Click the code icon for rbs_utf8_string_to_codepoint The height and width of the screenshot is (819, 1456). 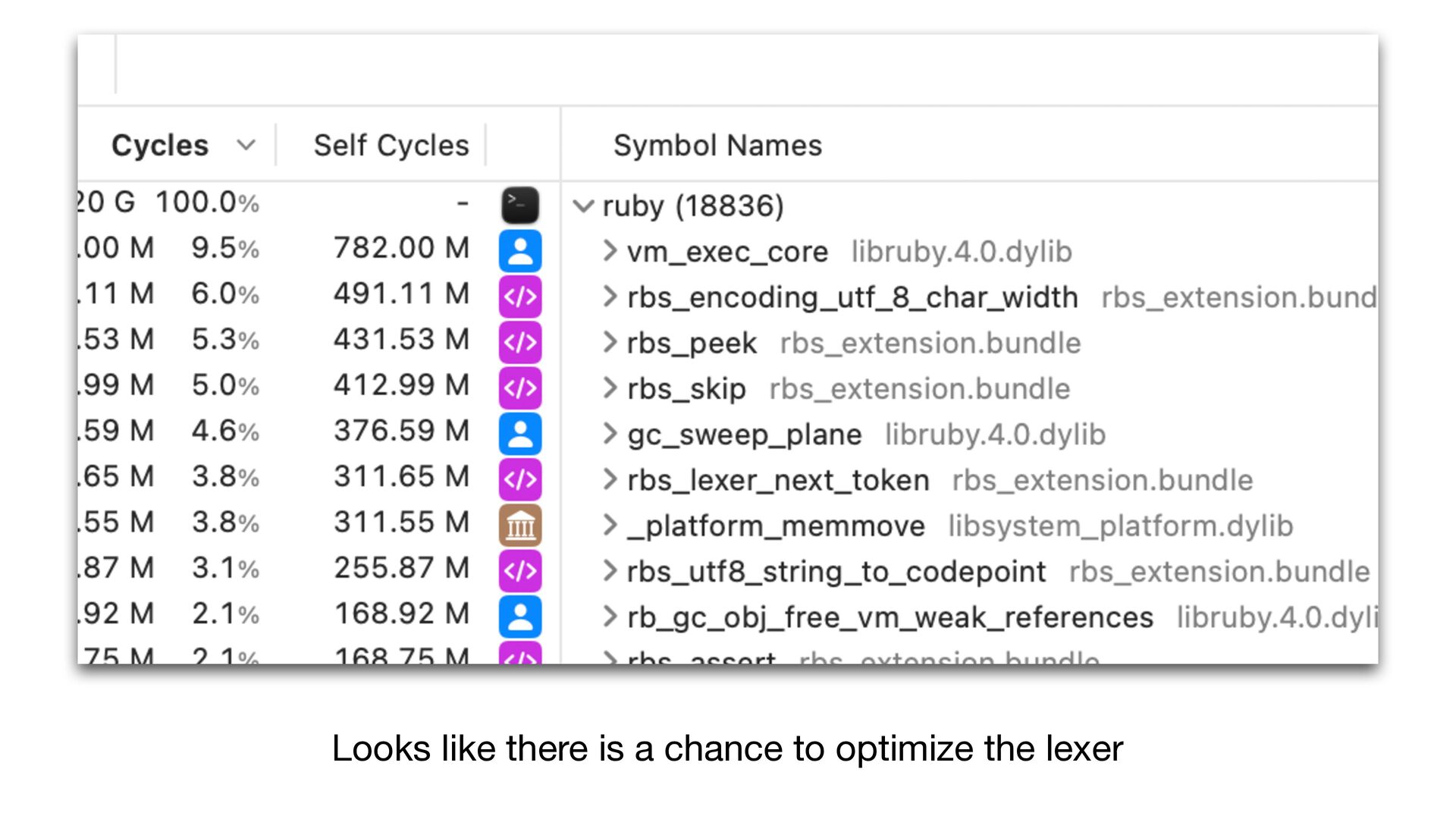coord(520,571)
